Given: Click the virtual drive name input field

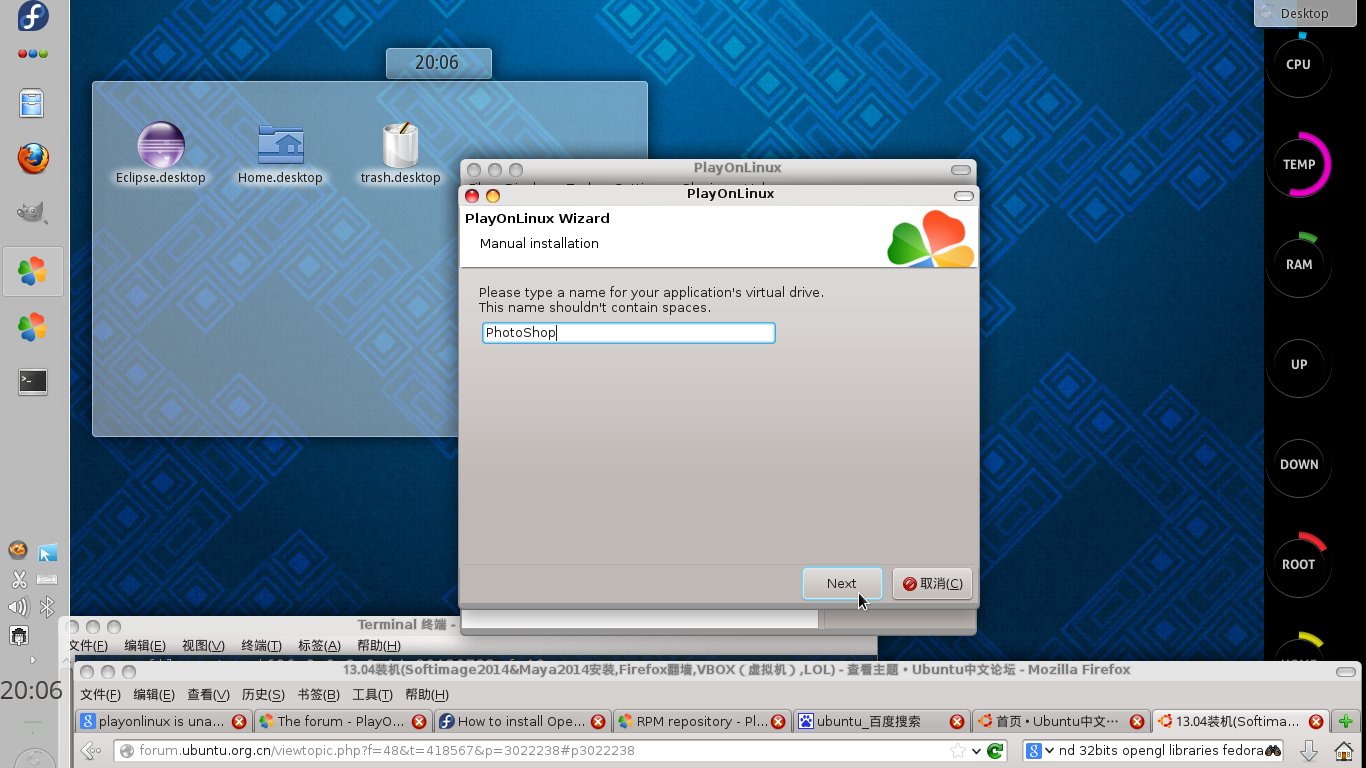Looking at the screenshot, I should [628, 333].
